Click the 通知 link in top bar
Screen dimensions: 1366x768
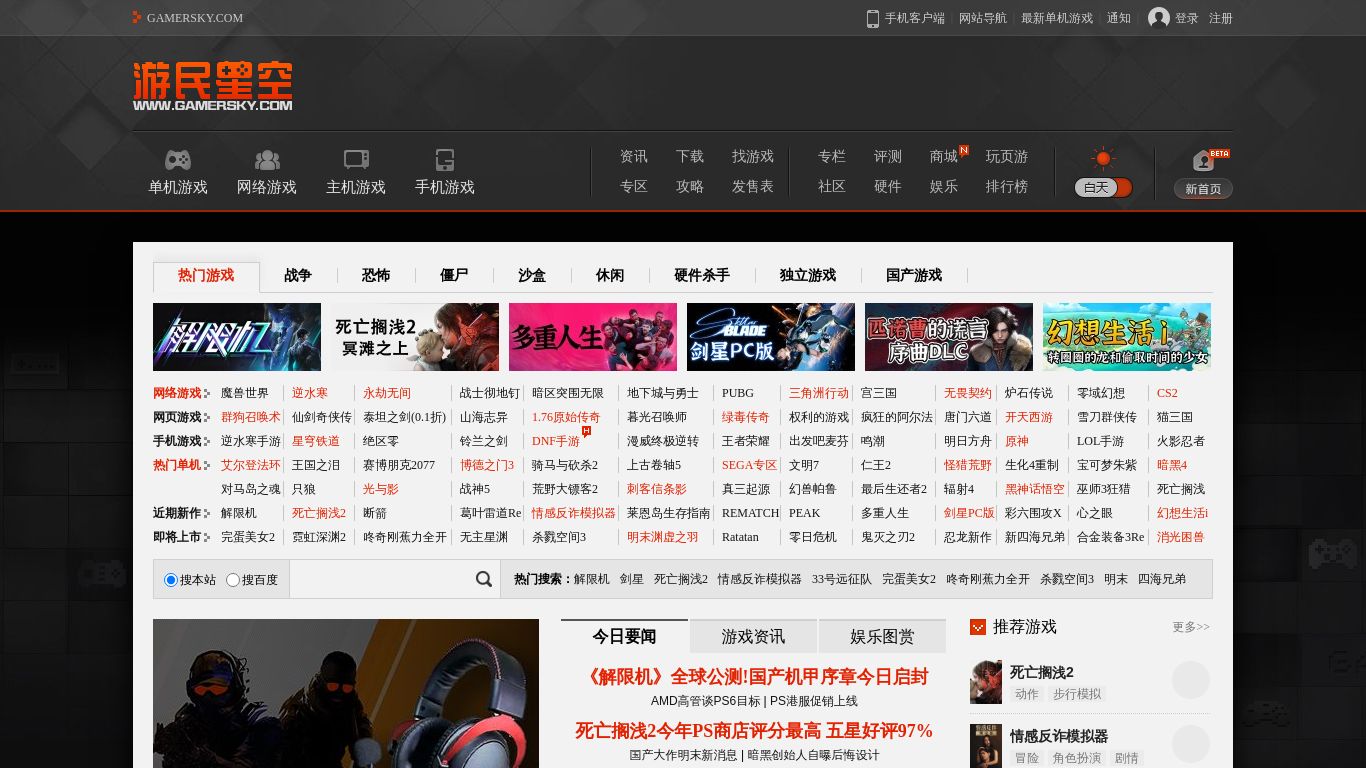point(1119,18)
